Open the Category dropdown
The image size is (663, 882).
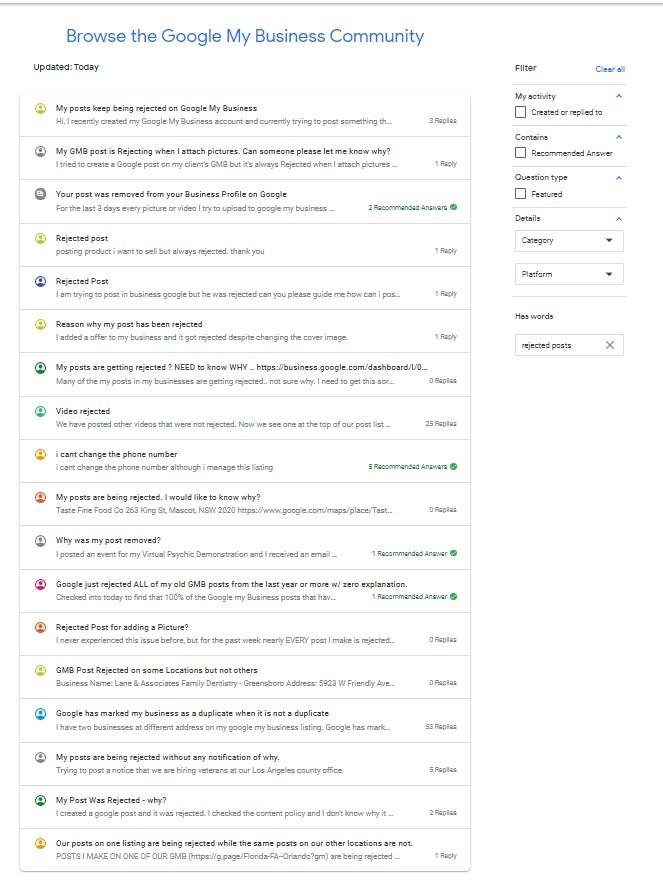[569, 241]
